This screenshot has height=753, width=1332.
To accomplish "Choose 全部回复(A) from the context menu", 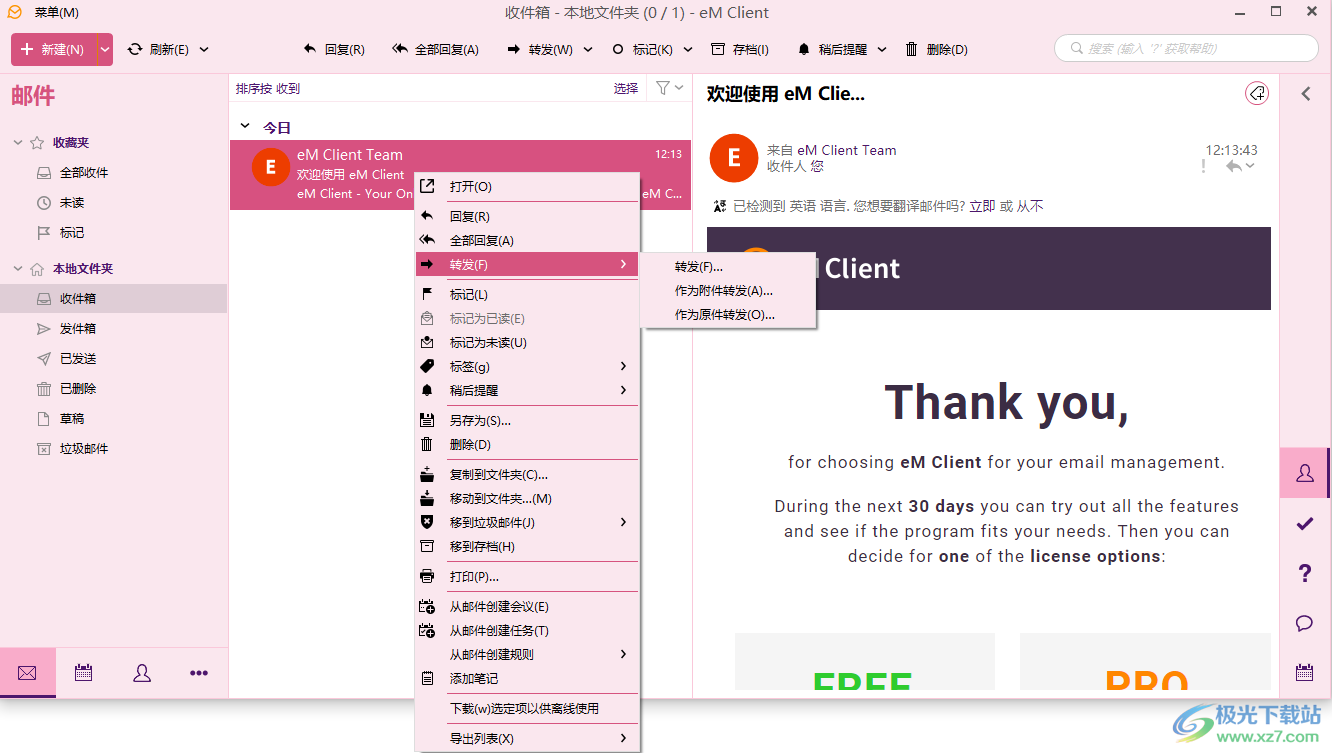I will pos(527,241).
